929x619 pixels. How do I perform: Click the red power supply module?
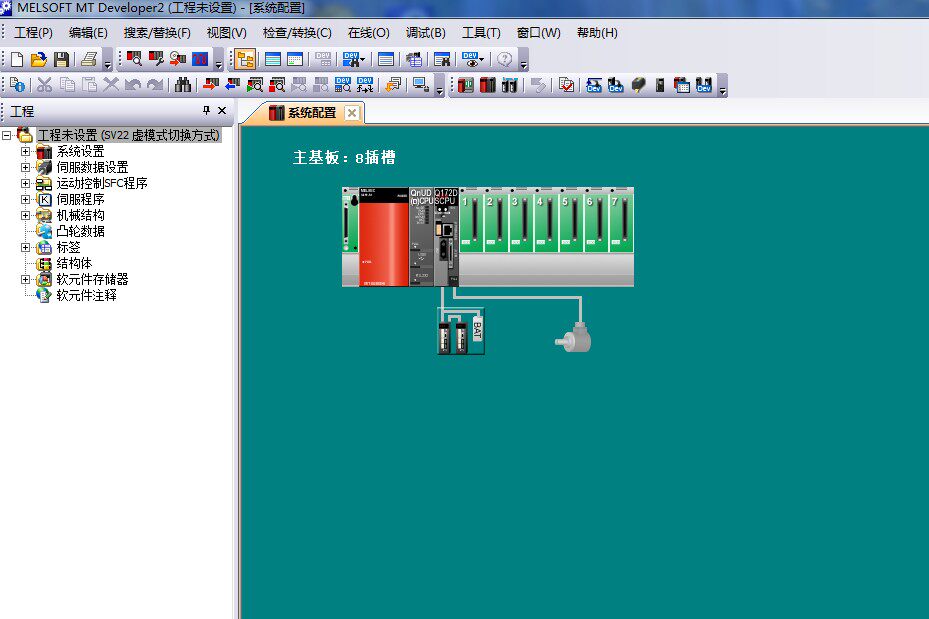(383, 237)
